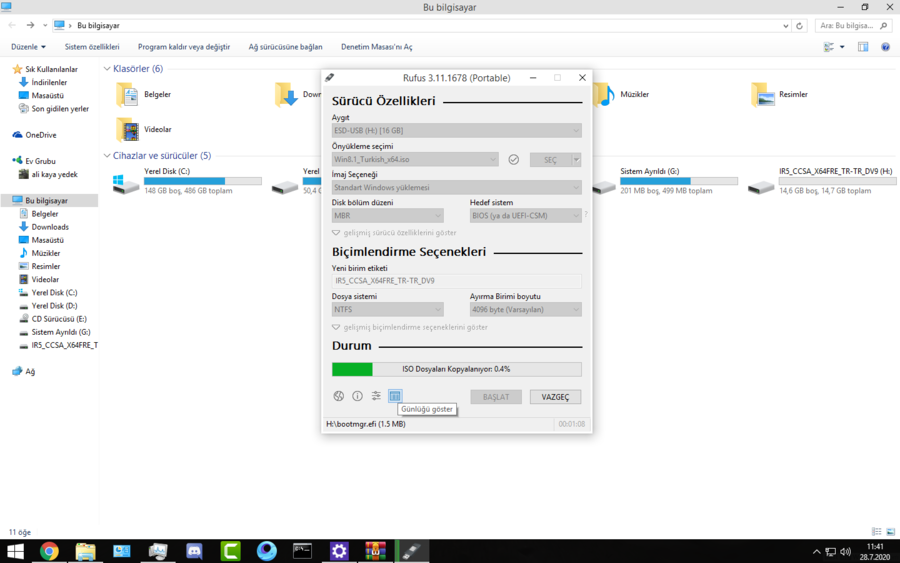Click the BAŞLAT start button
The width and height of the screenshot is (900, 563).
496,397
